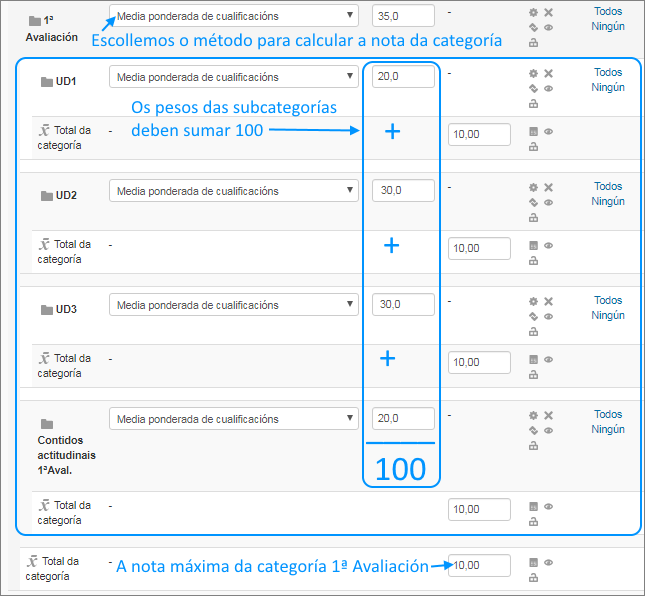Screen dimensions: 645x596
Task: Click Ningún link in 1ª Avaliación row
Action: pyautogui.click(x=608, y=26)
